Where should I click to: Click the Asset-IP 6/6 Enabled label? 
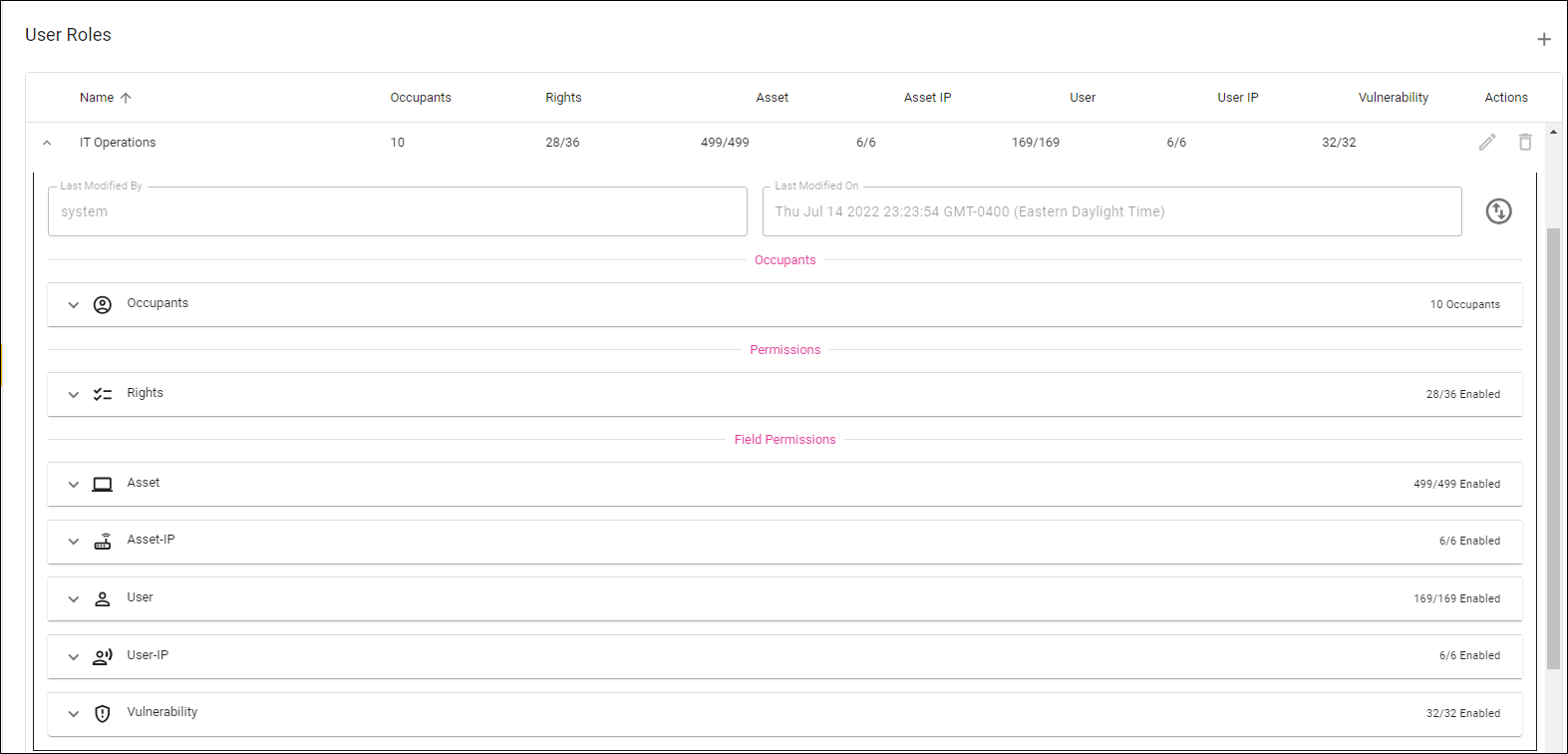tap(1469, 542)
